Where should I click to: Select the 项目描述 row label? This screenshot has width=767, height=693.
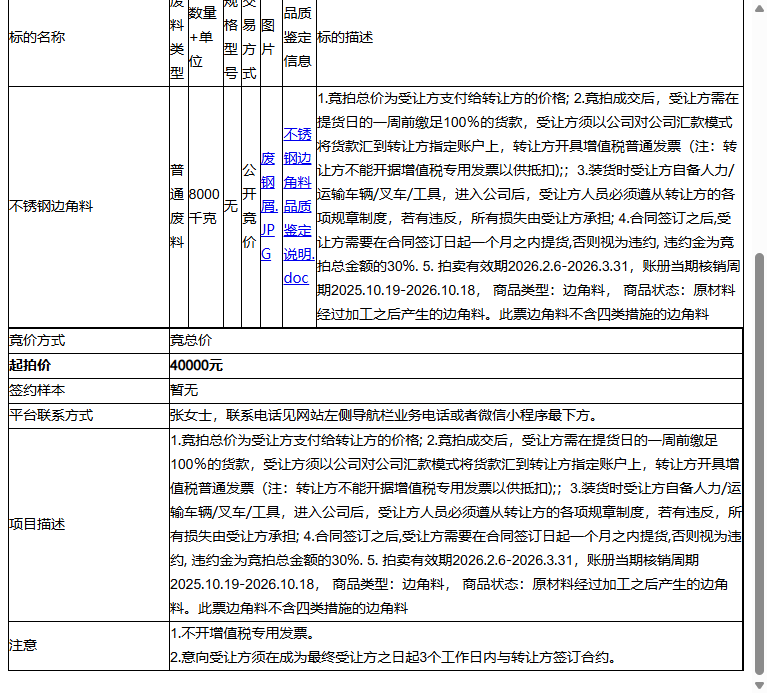tap(89, 524)
